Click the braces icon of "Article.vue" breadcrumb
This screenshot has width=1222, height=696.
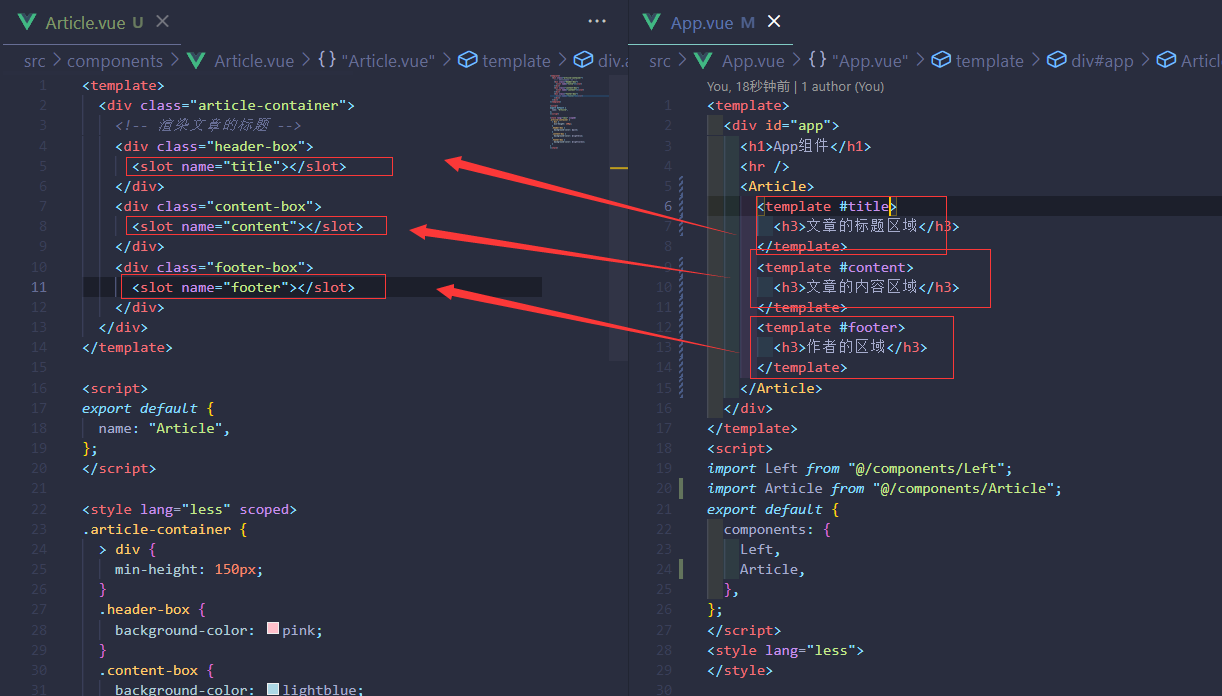[x=327, y=61]
